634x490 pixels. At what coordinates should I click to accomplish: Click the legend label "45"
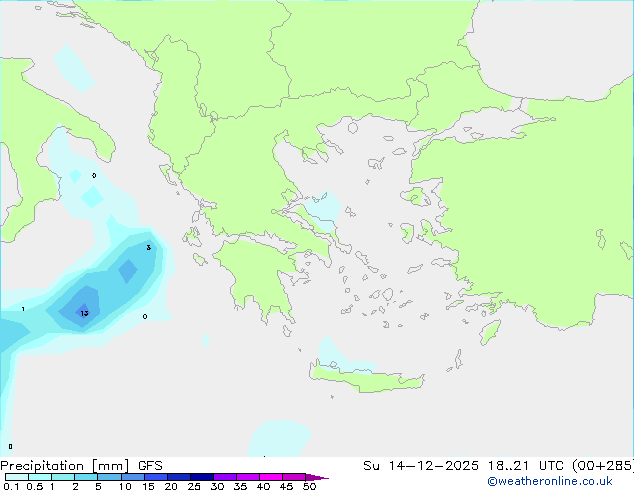tap(286, 486)
